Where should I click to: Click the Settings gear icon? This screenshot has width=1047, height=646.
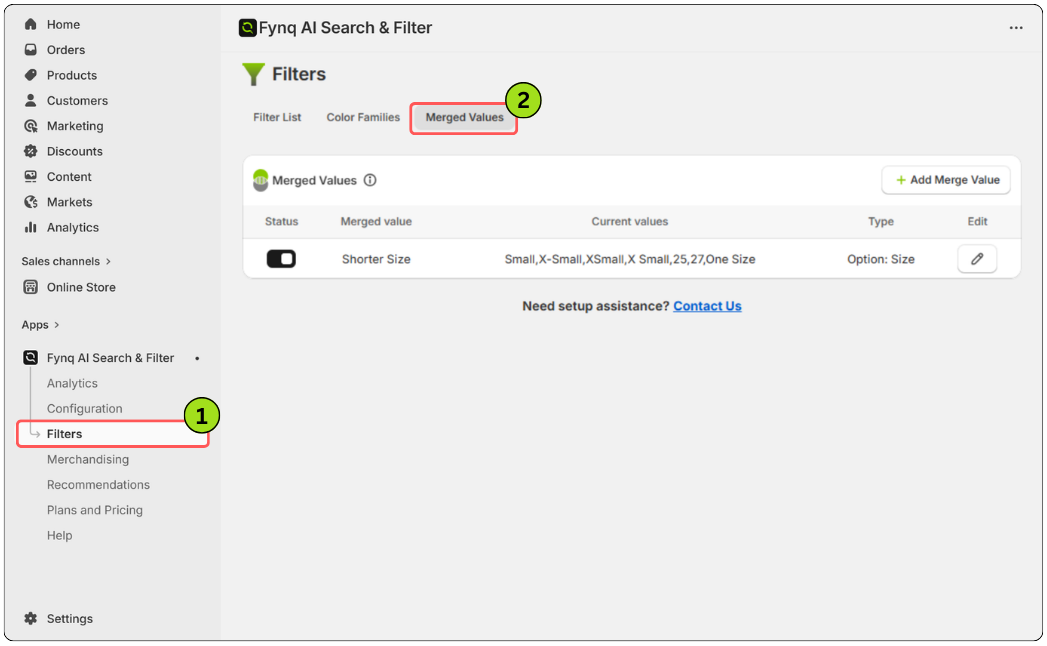pyautogui.click(x=31, y=619)
